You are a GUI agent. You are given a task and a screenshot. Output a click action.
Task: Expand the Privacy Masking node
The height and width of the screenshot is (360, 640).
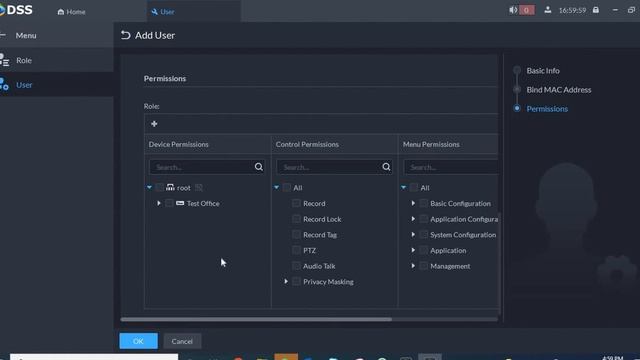(x=286, y=281)
